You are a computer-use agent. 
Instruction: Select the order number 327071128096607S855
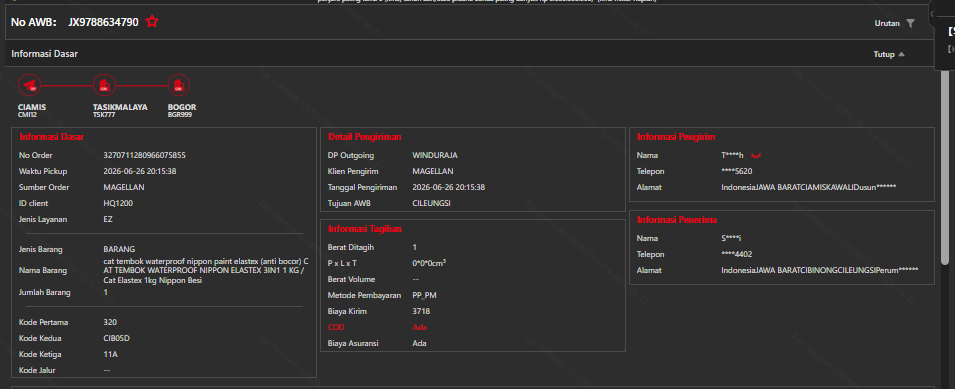pos(144,155)
